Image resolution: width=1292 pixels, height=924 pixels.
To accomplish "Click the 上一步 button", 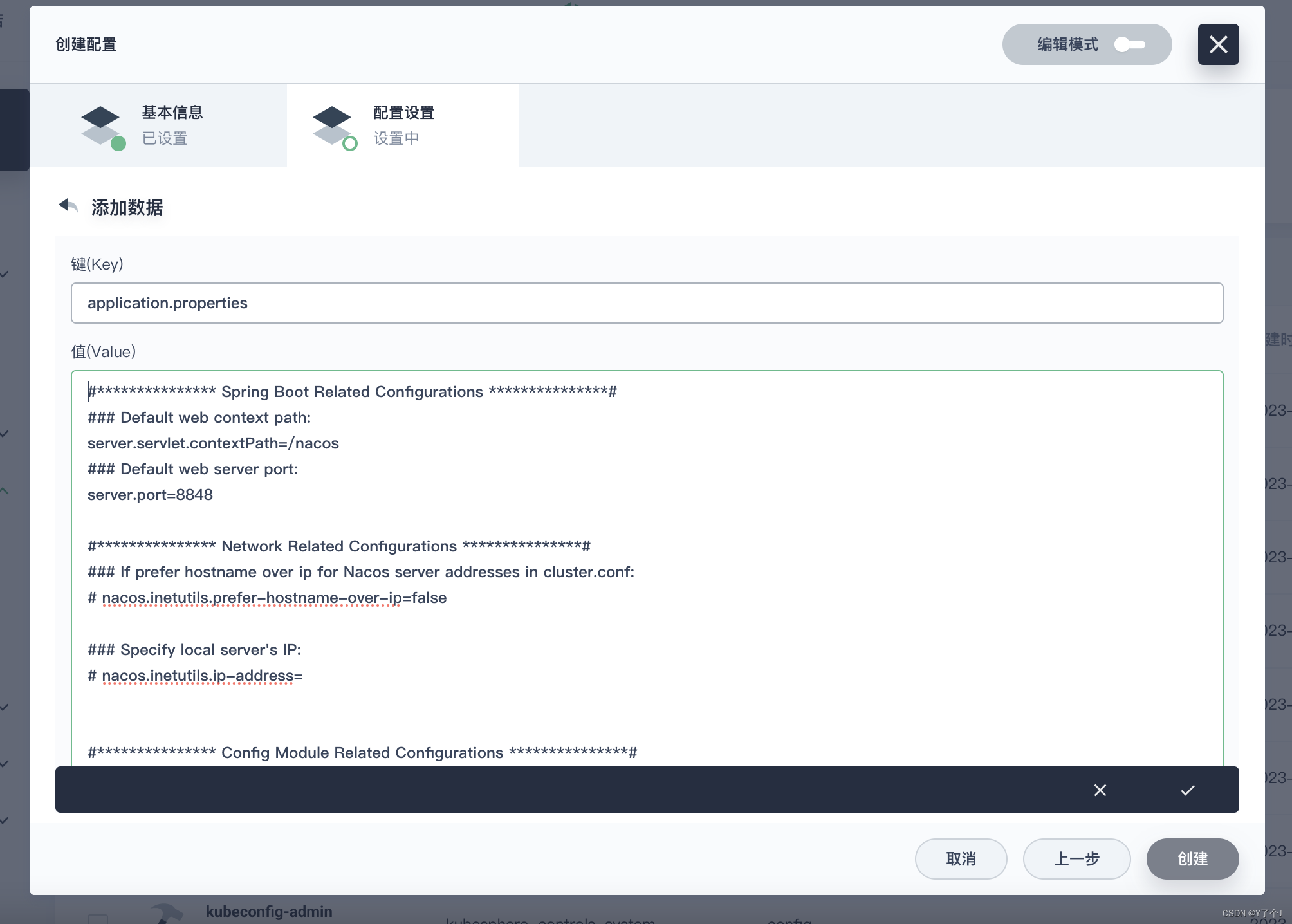I will [1077, 859].
